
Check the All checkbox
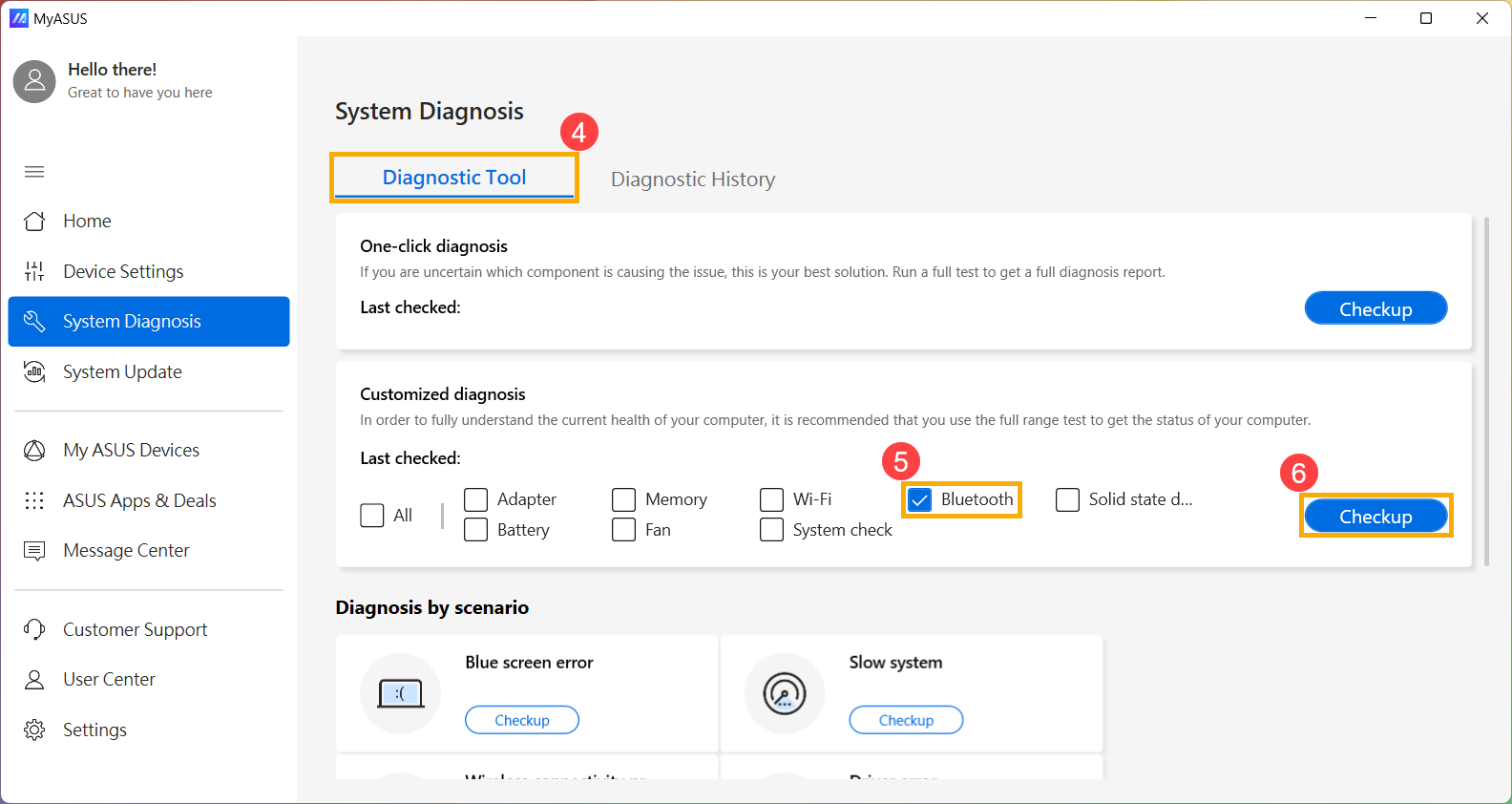point(372,516)
